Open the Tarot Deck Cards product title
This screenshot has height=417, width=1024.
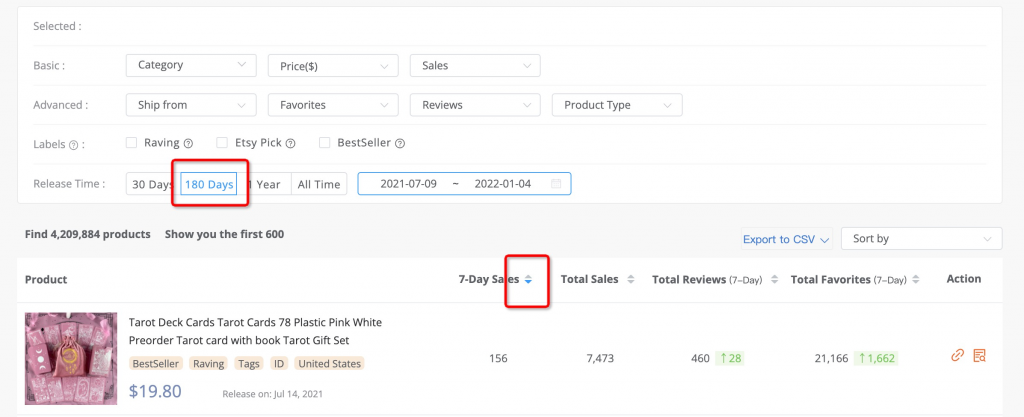255,330
